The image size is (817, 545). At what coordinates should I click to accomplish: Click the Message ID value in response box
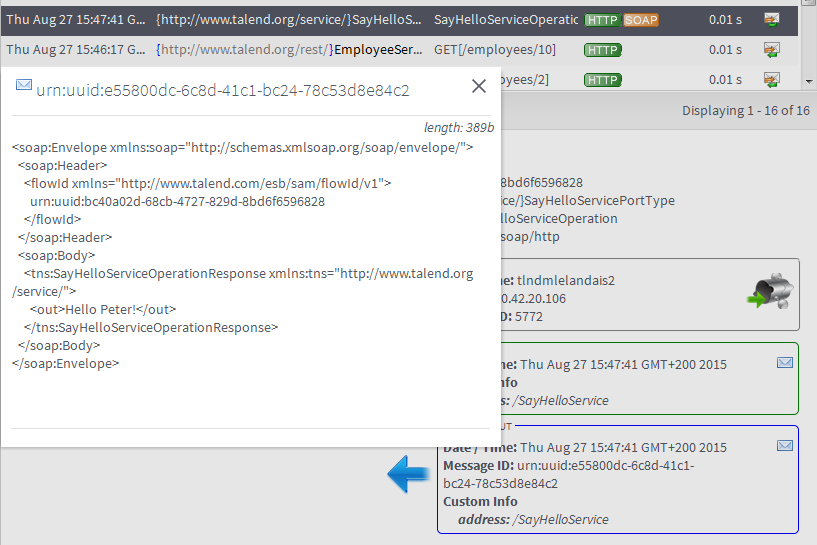point(568,475)
